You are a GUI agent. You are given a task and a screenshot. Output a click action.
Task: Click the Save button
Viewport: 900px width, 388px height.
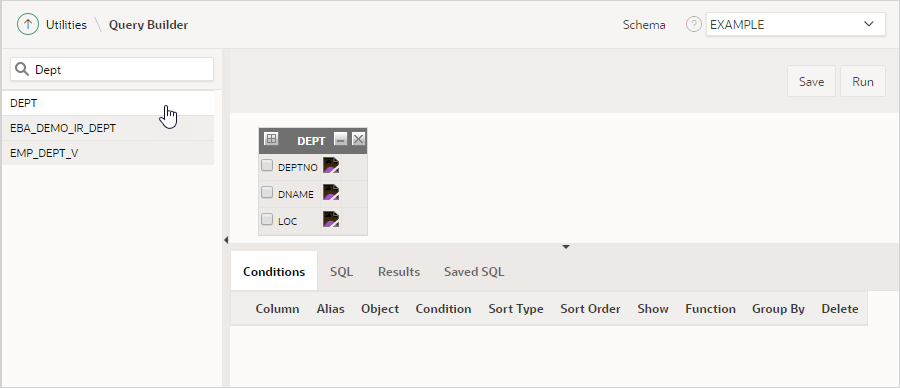tap(812, 82)
